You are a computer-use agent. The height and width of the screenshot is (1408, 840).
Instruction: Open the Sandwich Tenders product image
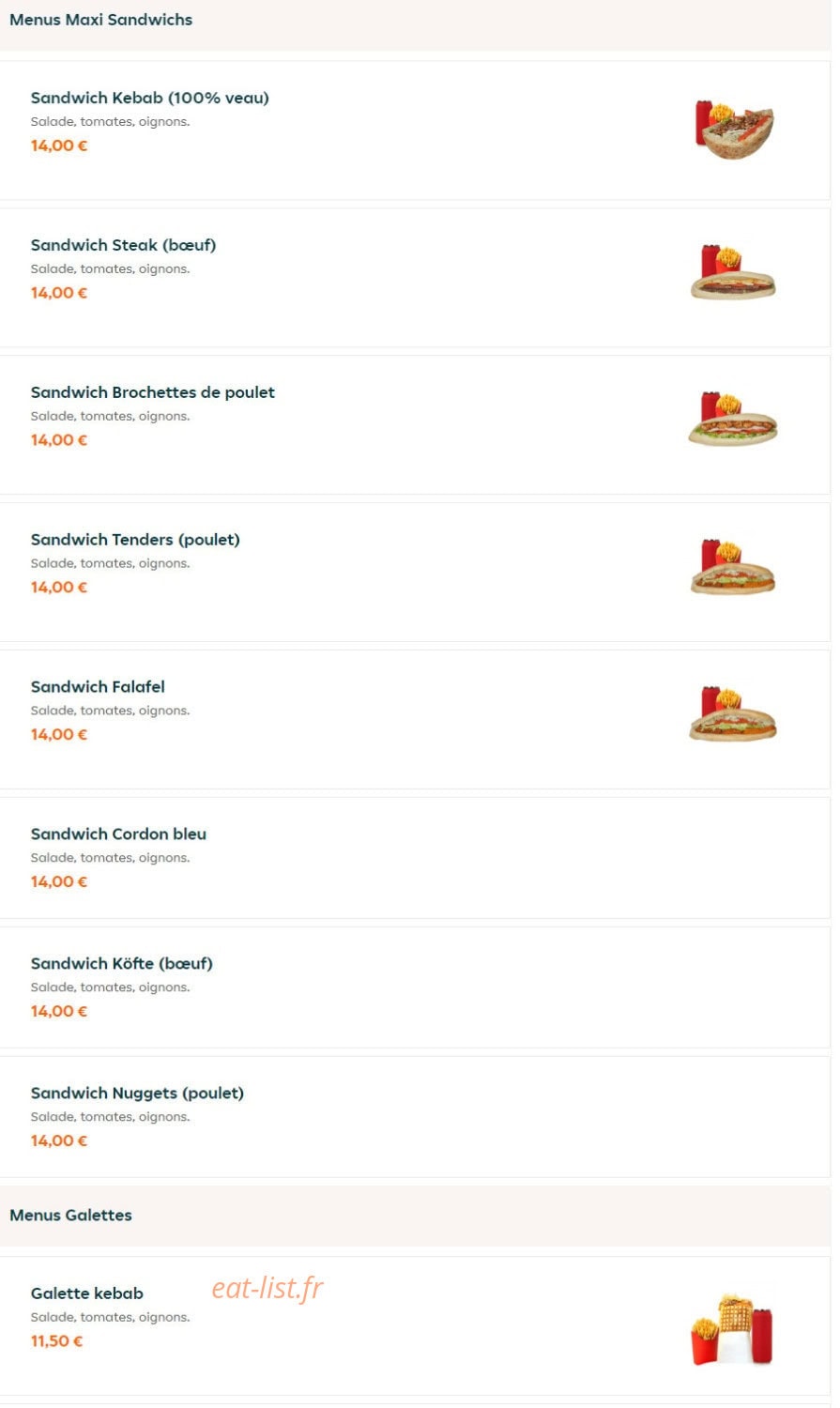point(734,567)
